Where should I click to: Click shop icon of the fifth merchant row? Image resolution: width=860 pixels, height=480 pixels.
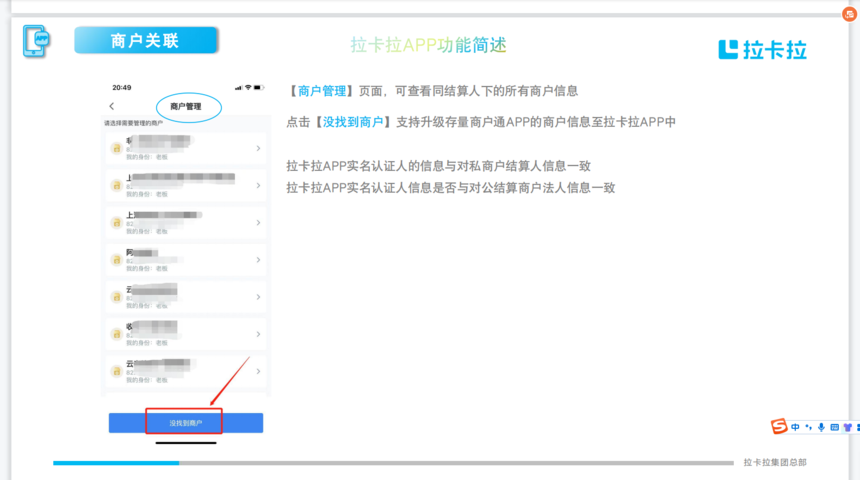pos(116,297)
